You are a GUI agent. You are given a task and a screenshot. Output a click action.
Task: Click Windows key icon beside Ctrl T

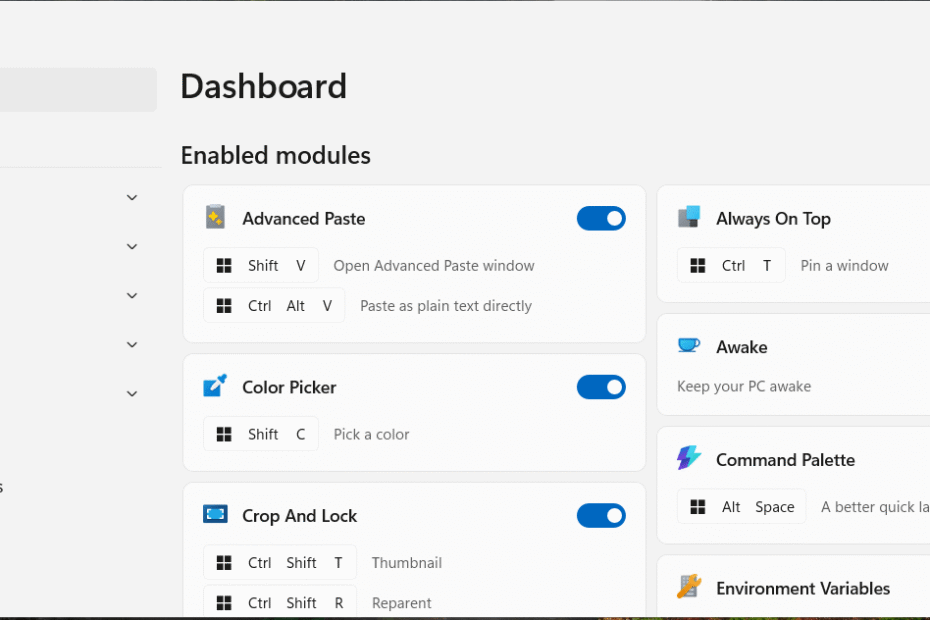point(698,265)
